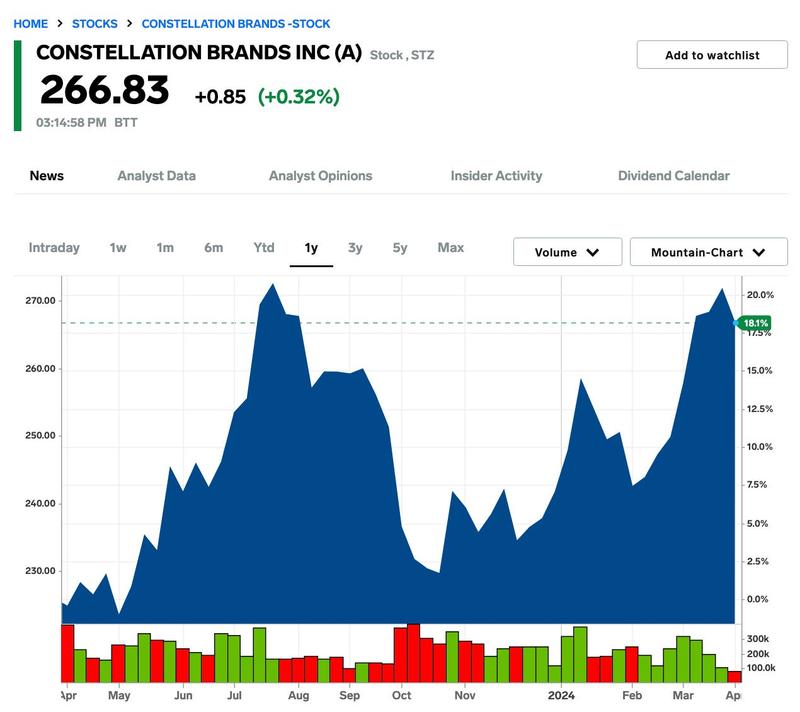Click the CONSTELLATION BRANDS INC (A) heading
800x712 pixels.
(x=199, y=53)
